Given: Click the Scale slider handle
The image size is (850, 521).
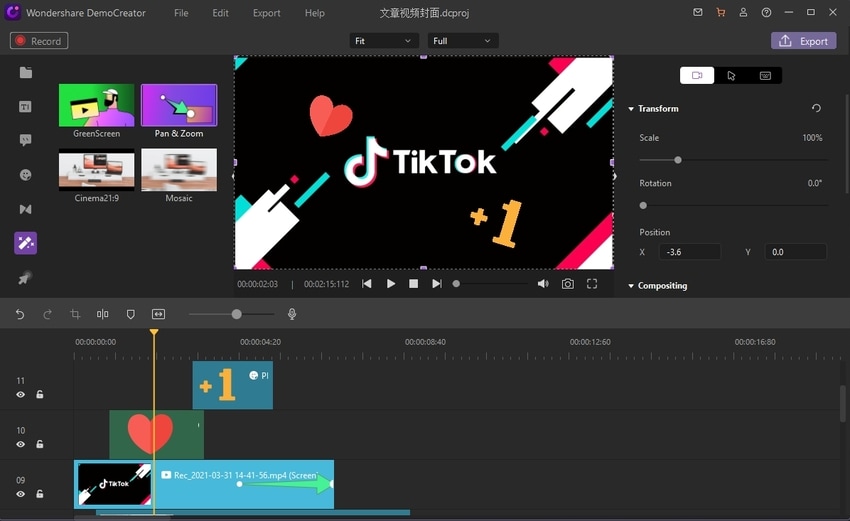Looking at the screenshot, I should point(678,160).
